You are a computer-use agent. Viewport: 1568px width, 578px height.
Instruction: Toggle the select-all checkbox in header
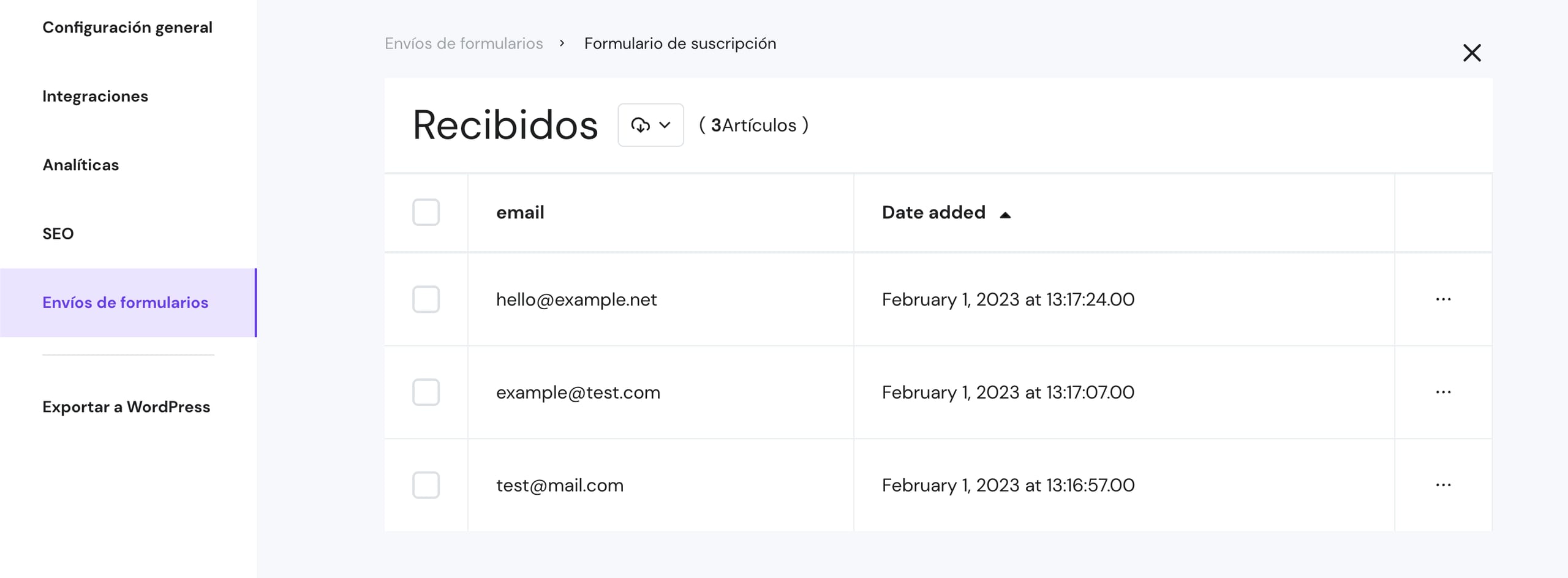coord(426,212)
